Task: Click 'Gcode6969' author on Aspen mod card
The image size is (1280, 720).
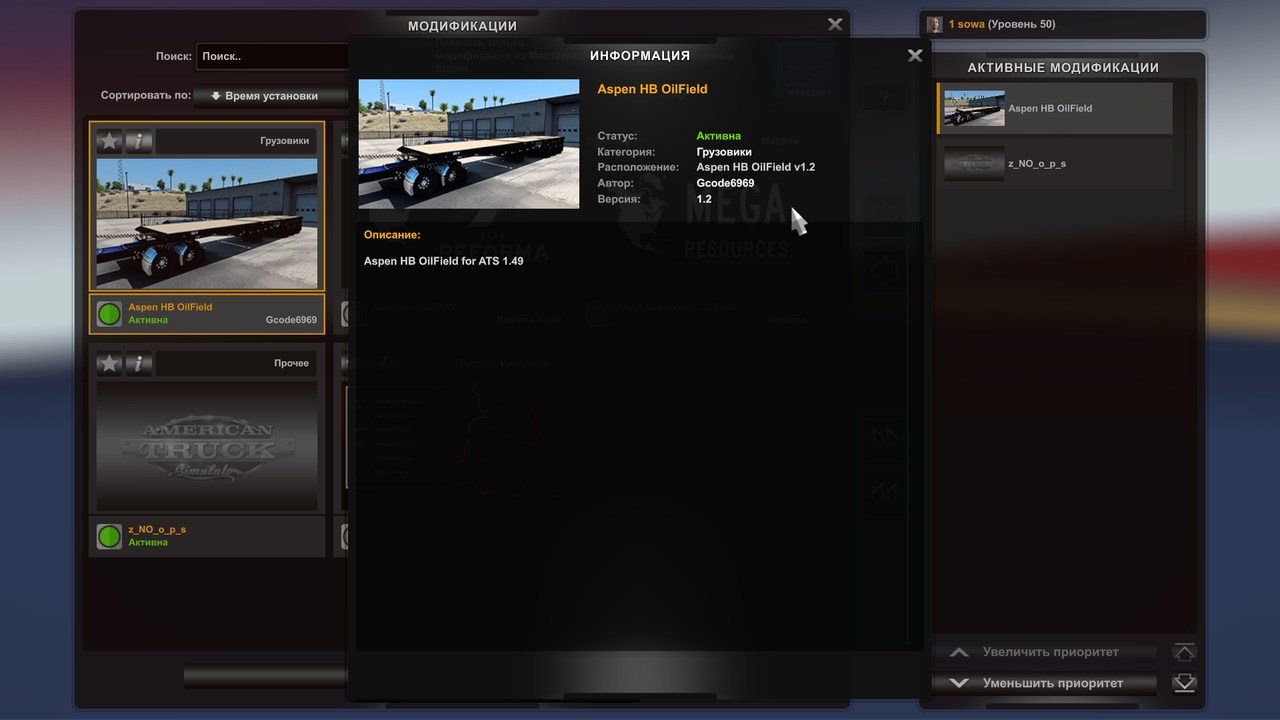Action: pos(291,321)
